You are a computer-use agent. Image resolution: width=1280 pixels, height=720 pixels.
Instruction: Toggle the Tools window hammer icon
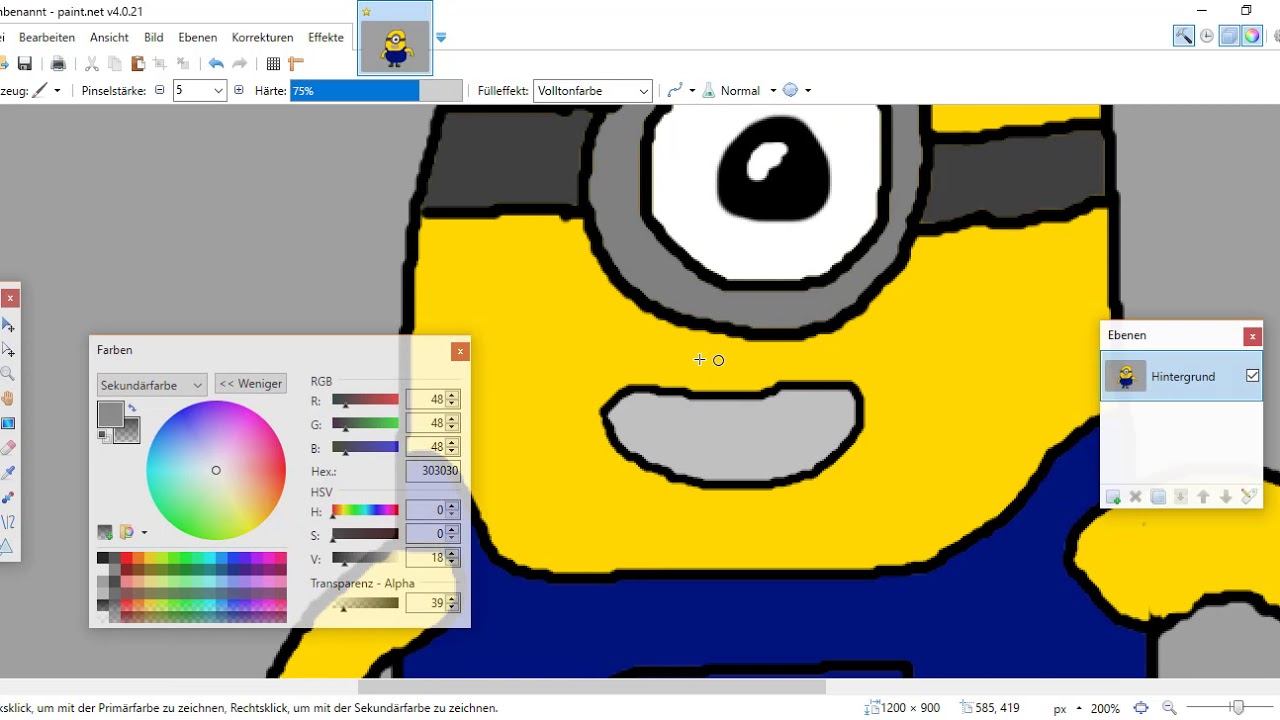click(1184, 36)
